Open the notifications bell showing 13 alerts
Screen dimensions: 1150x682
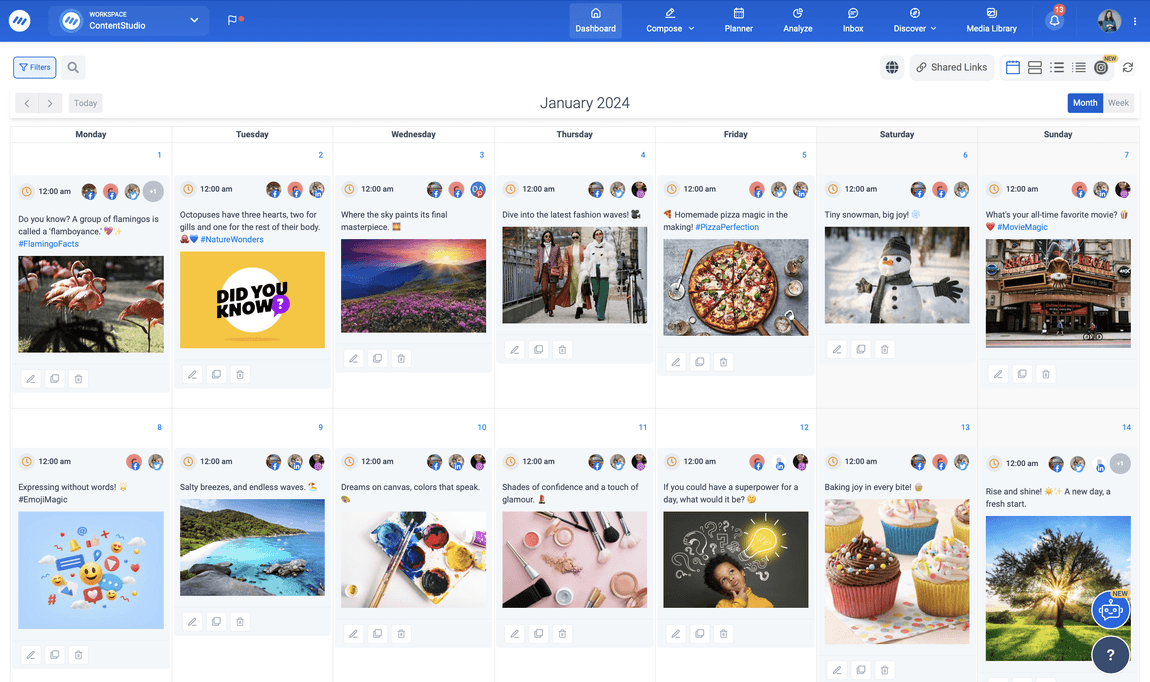[1054, 20]
